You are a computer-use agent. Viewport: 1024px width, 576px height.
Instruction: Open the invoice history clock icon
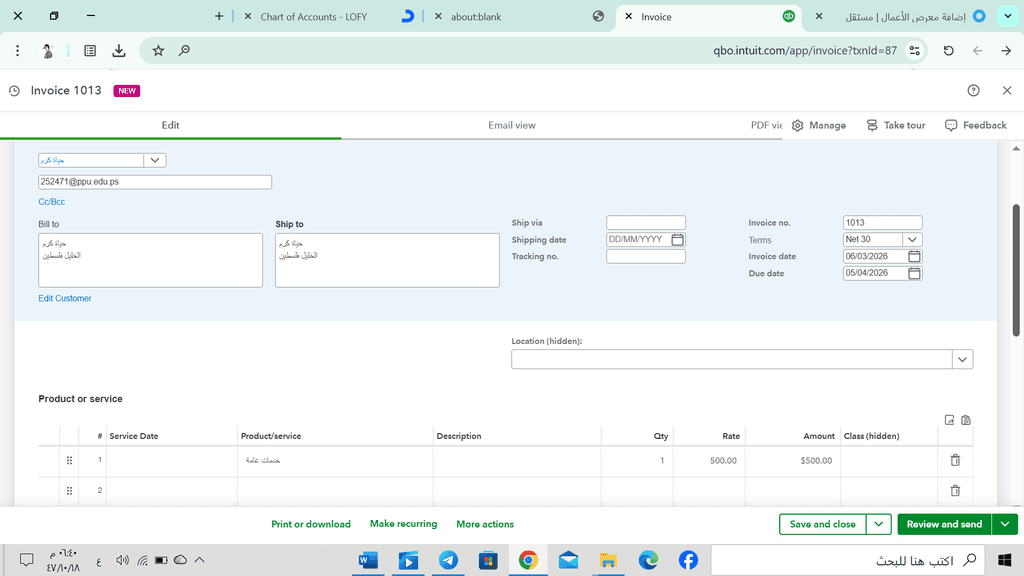click(x=14, y=91)
